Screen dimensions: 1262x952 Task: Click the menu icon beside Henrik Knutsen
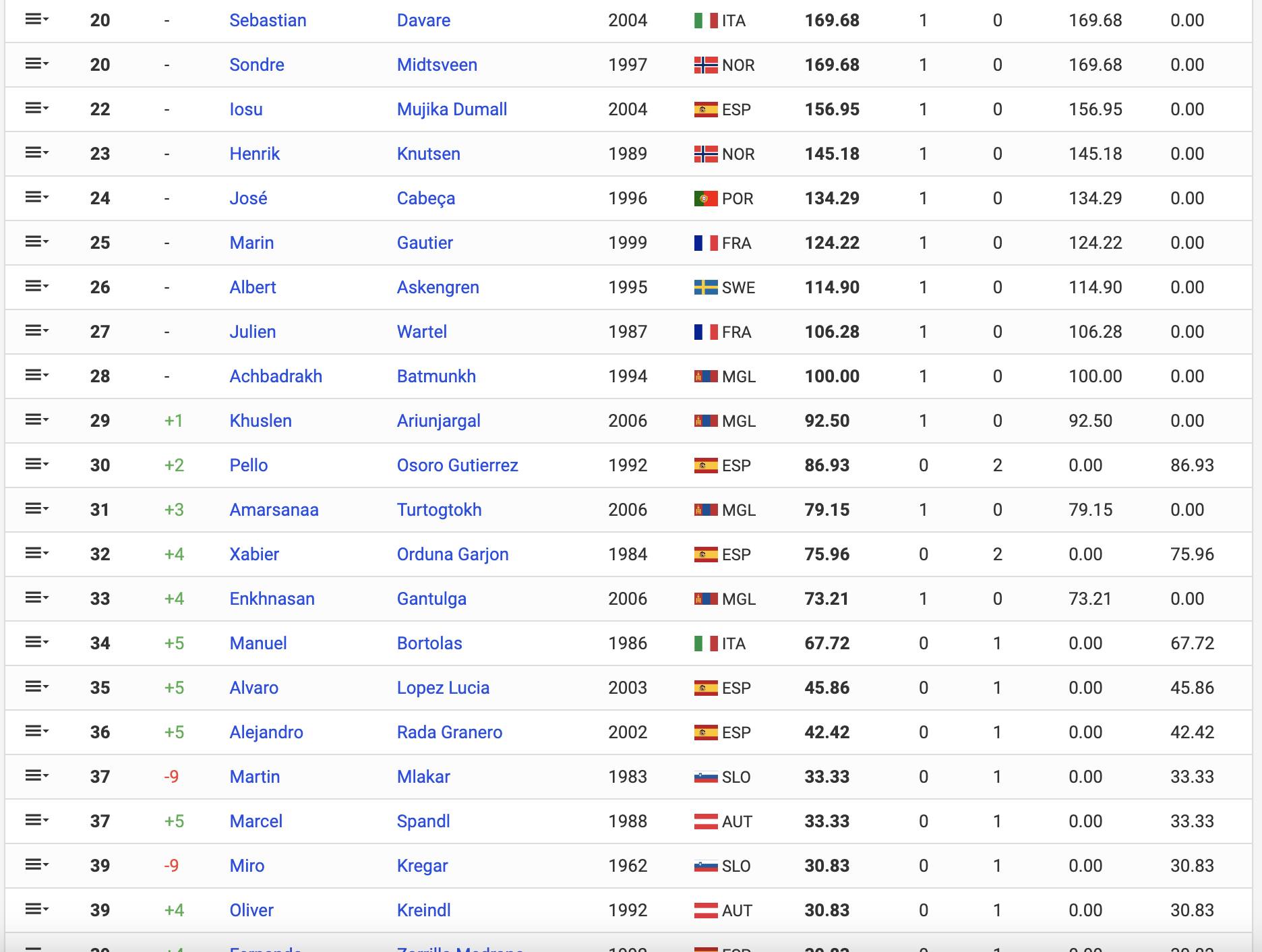36,153
